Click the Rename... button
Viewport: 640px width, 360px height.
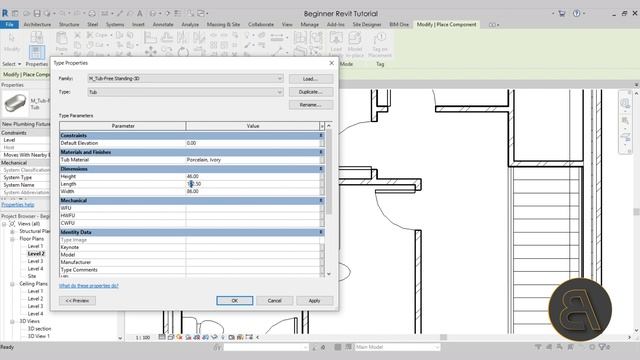[311, 105]
